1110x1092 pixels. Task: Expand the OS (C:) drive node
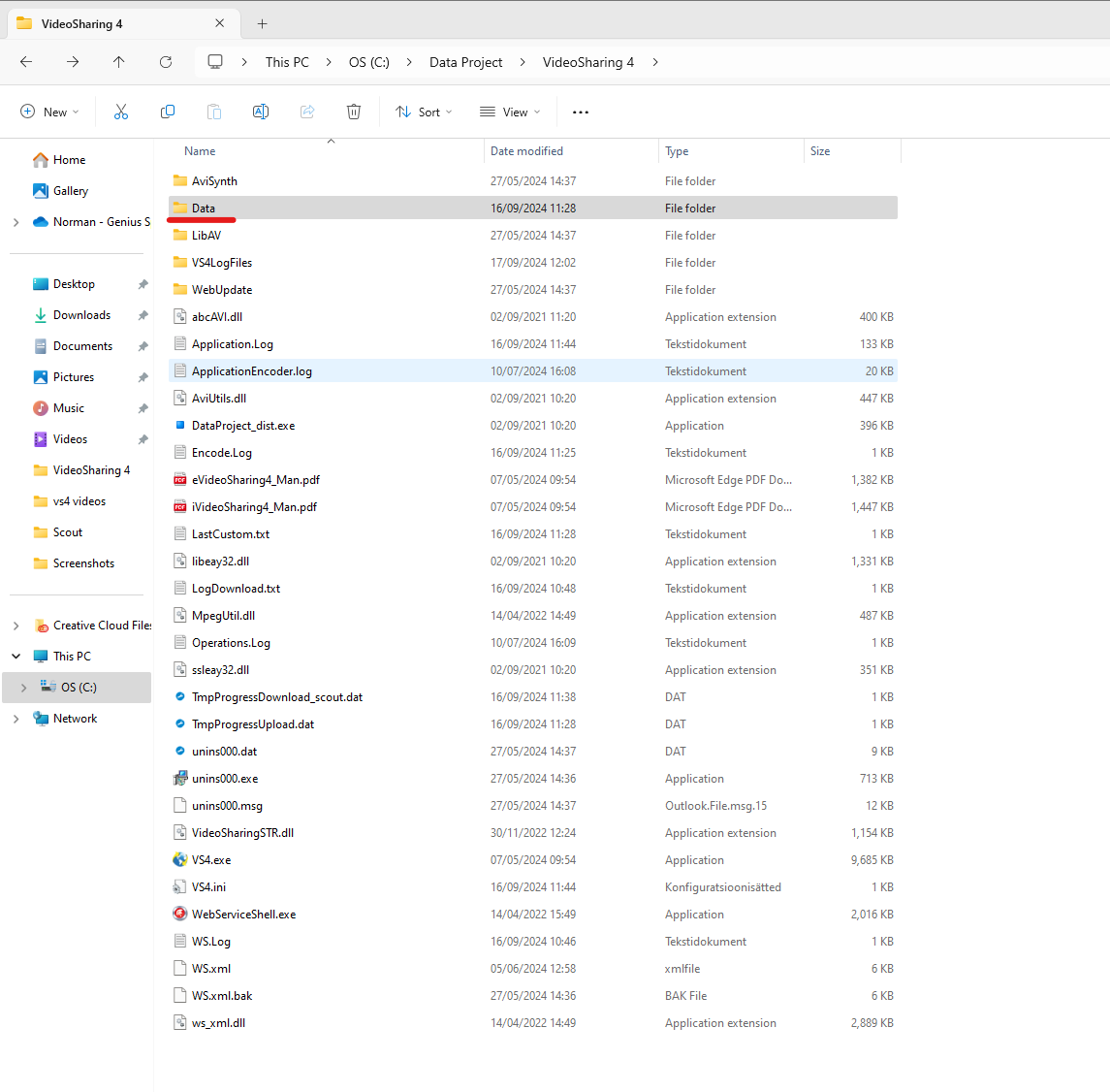pos(23,688)
